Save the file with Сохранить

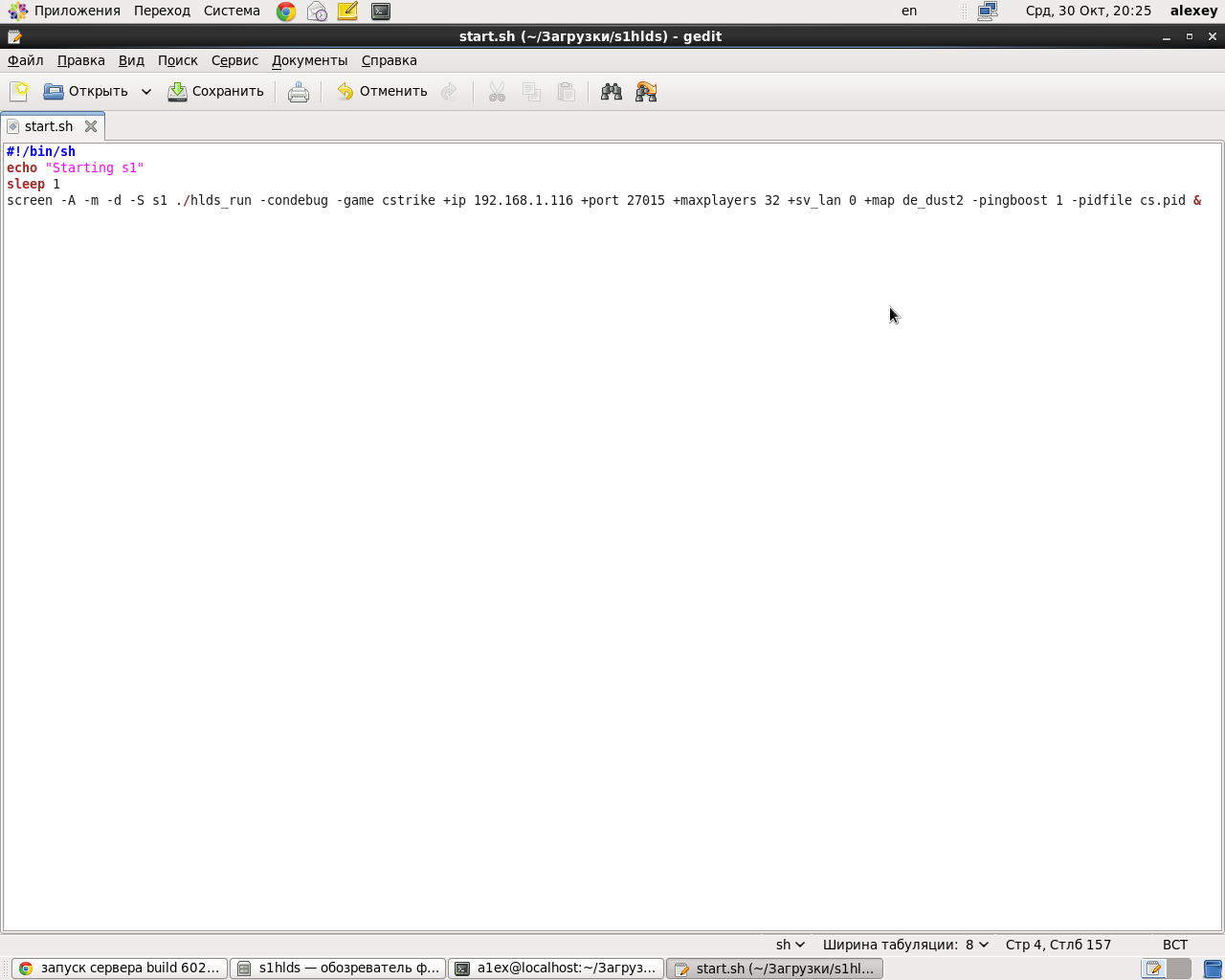point(216,92)
